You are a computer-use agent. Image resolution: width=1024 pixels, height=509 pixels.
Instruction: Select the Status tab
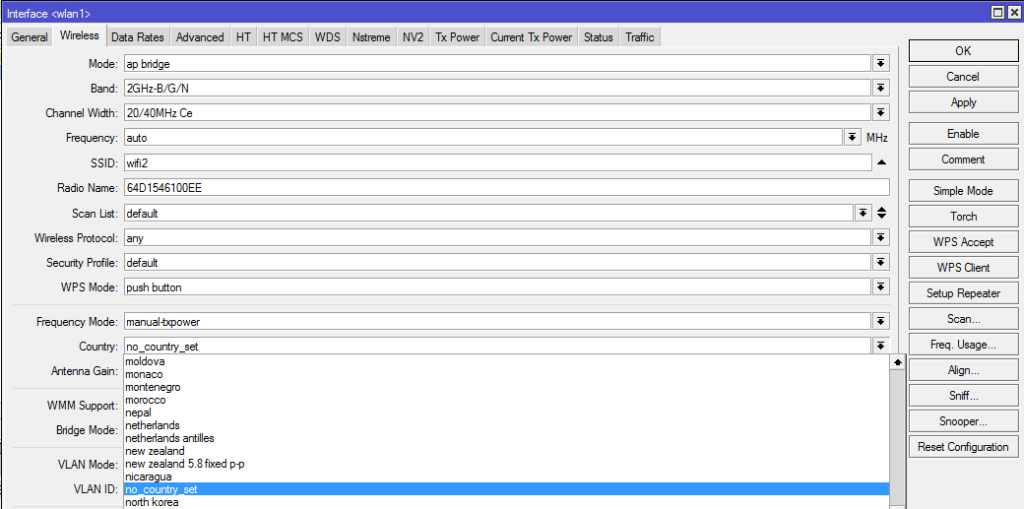tap(598, 37)
